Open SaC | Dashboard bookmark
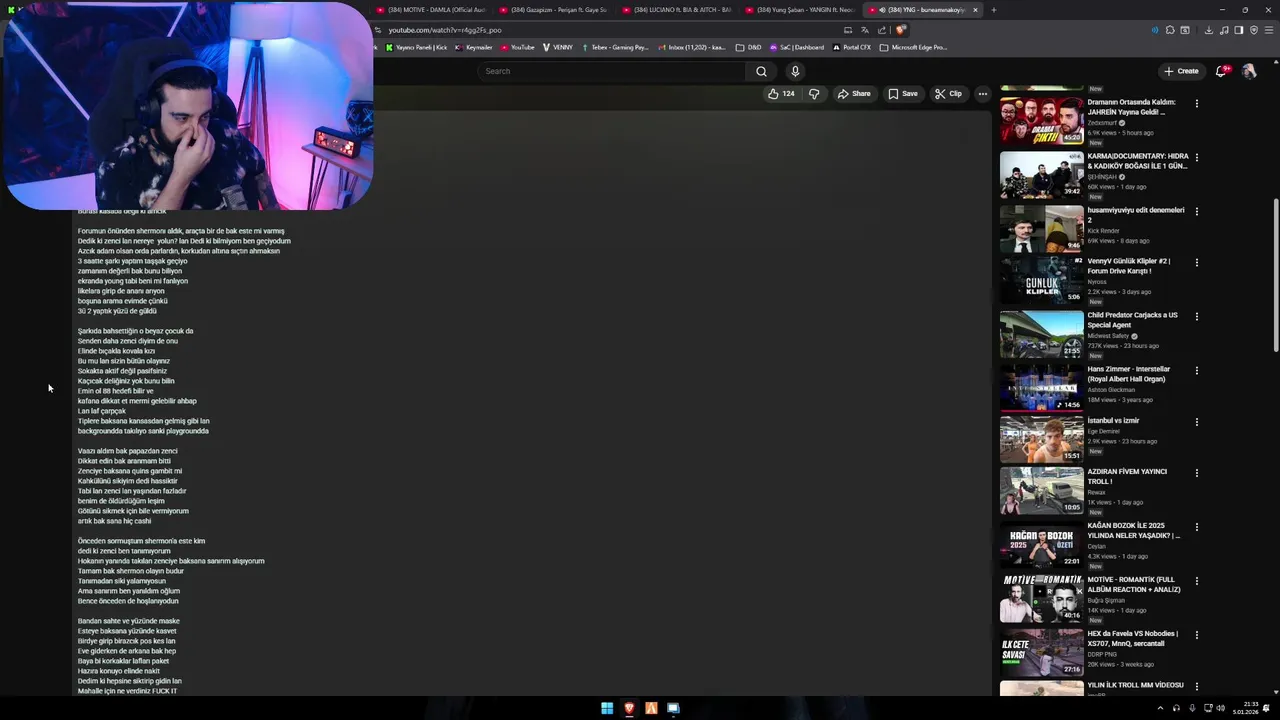 [797, 47]
